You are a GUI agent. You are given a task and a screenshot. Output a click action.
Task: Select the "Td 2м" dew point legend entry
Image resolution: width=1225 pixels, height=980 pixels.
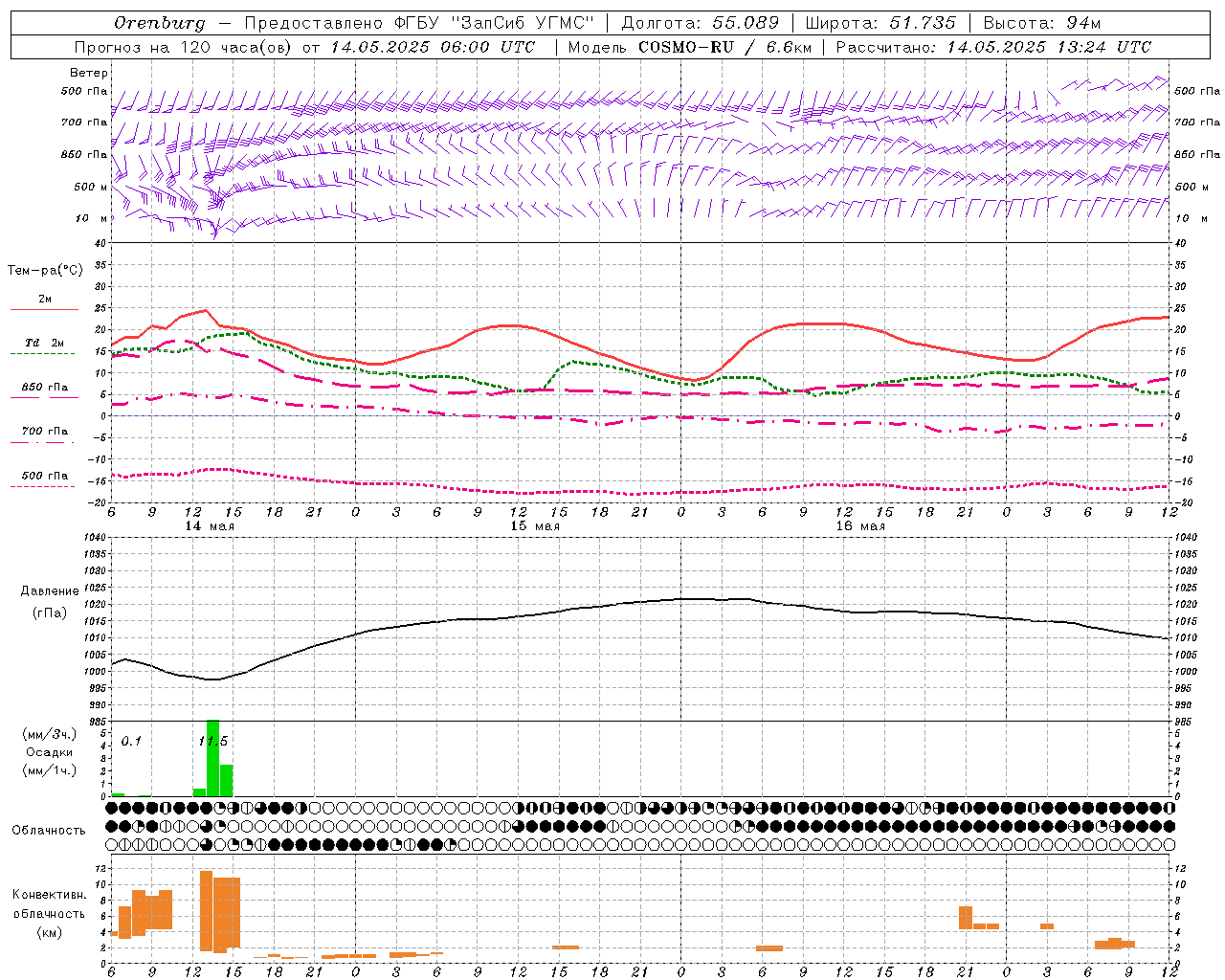[x=45, y=343]
